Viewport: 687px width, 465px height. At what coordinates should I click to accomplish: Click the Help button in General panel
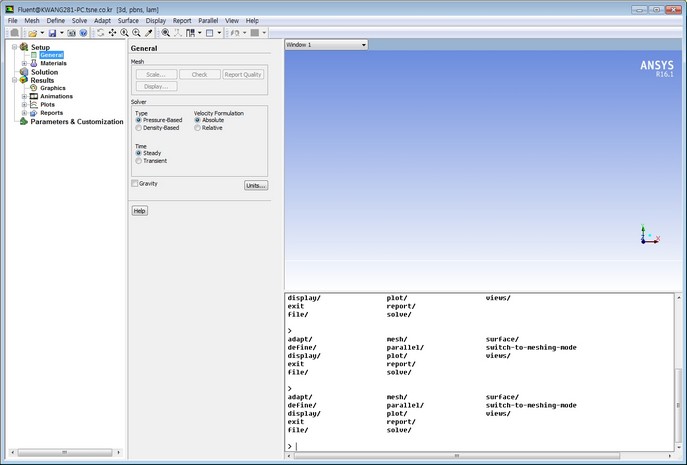pos(140,211)
